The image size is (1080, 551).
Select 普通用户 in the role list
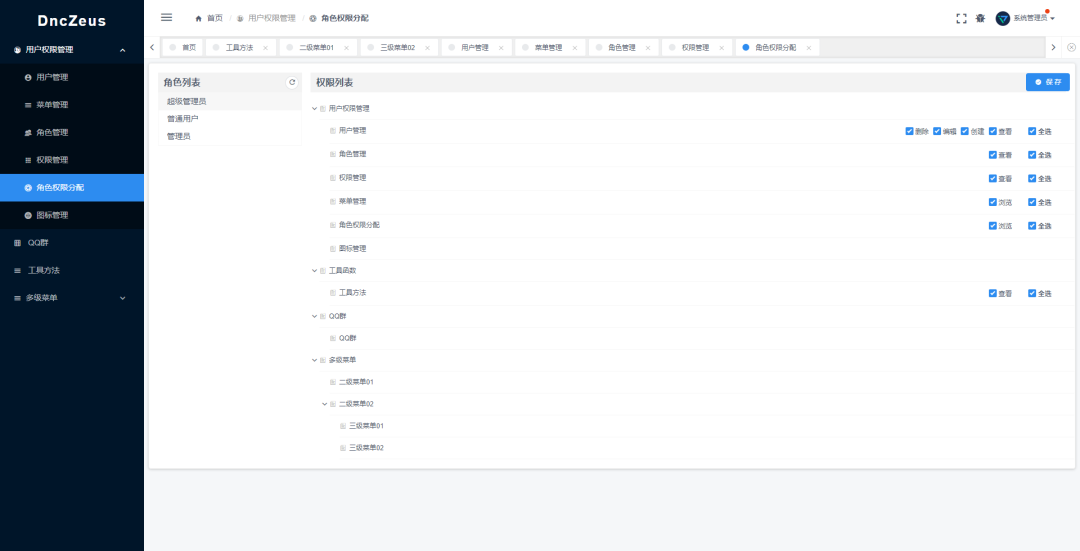(x=183, y=119)
